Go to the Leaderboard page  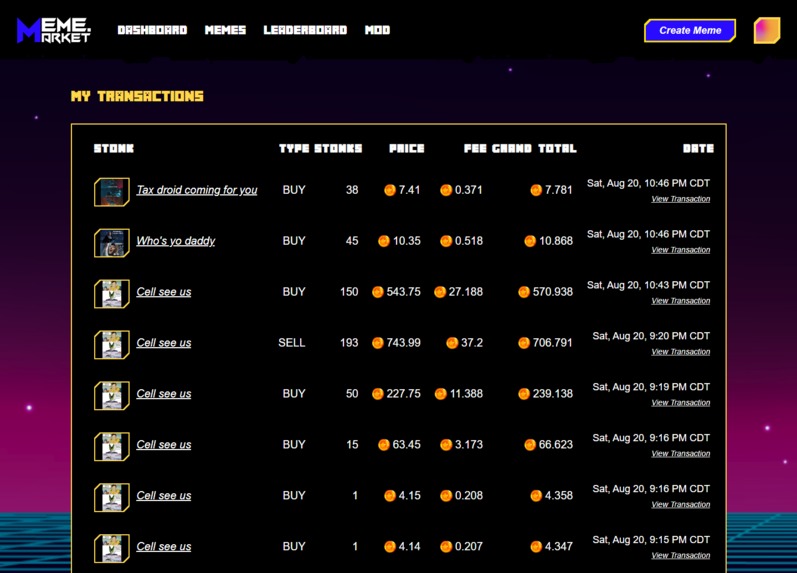click(x=305, y=31)
